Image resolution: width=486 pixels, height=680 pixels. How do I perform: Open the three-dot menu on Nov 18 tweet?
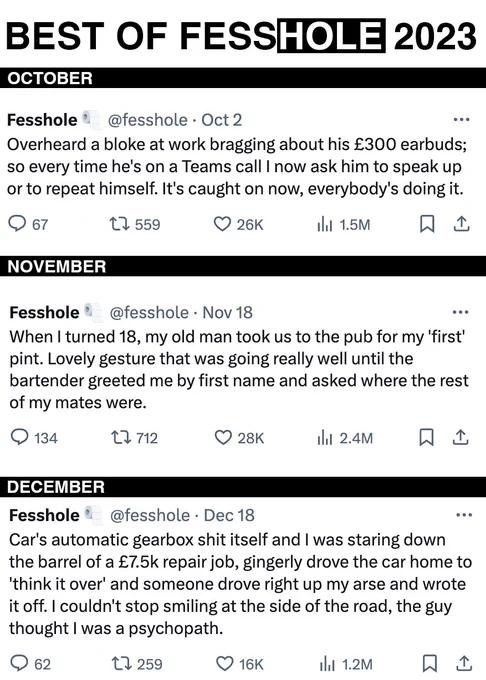pyautogui.click(x=460, y=312)
